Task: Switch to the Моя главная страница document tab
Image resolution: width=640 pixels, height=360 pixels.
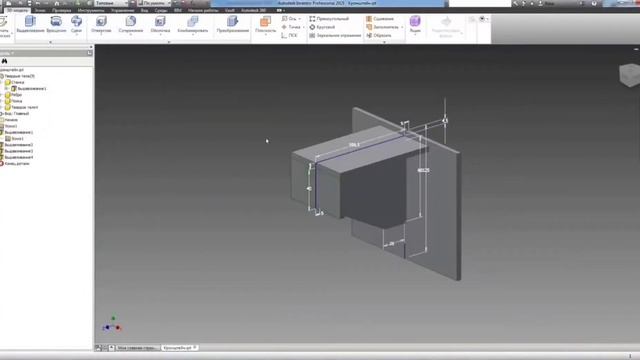Action: (x=137, y=348)
